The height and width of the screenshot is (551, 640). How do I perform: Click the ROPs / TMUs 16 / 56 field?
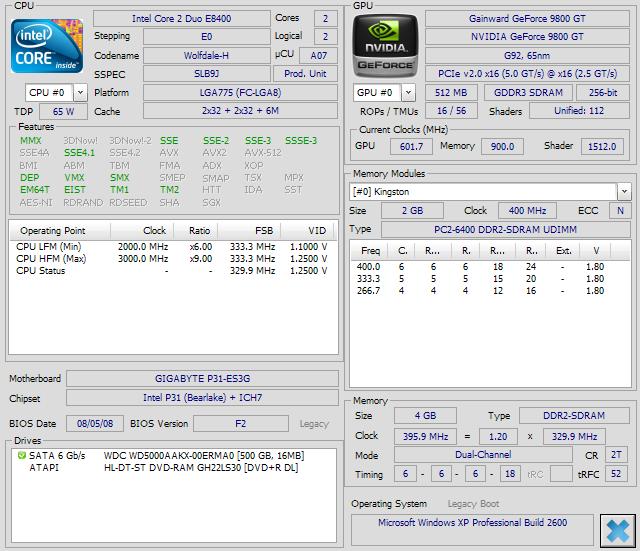tap(451, 111)
